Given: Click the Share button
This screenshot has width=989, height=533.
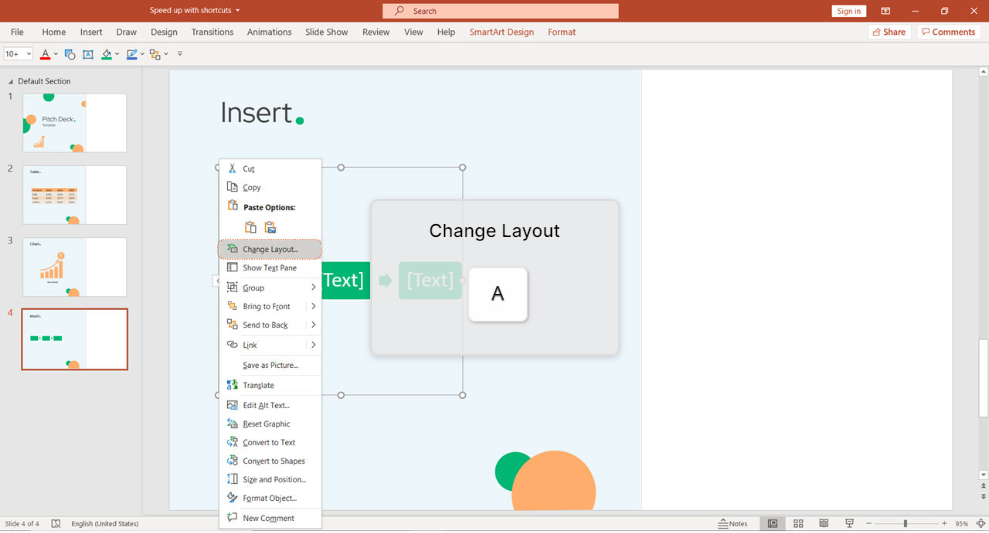Looking at the screenshot, I should 889,32.
